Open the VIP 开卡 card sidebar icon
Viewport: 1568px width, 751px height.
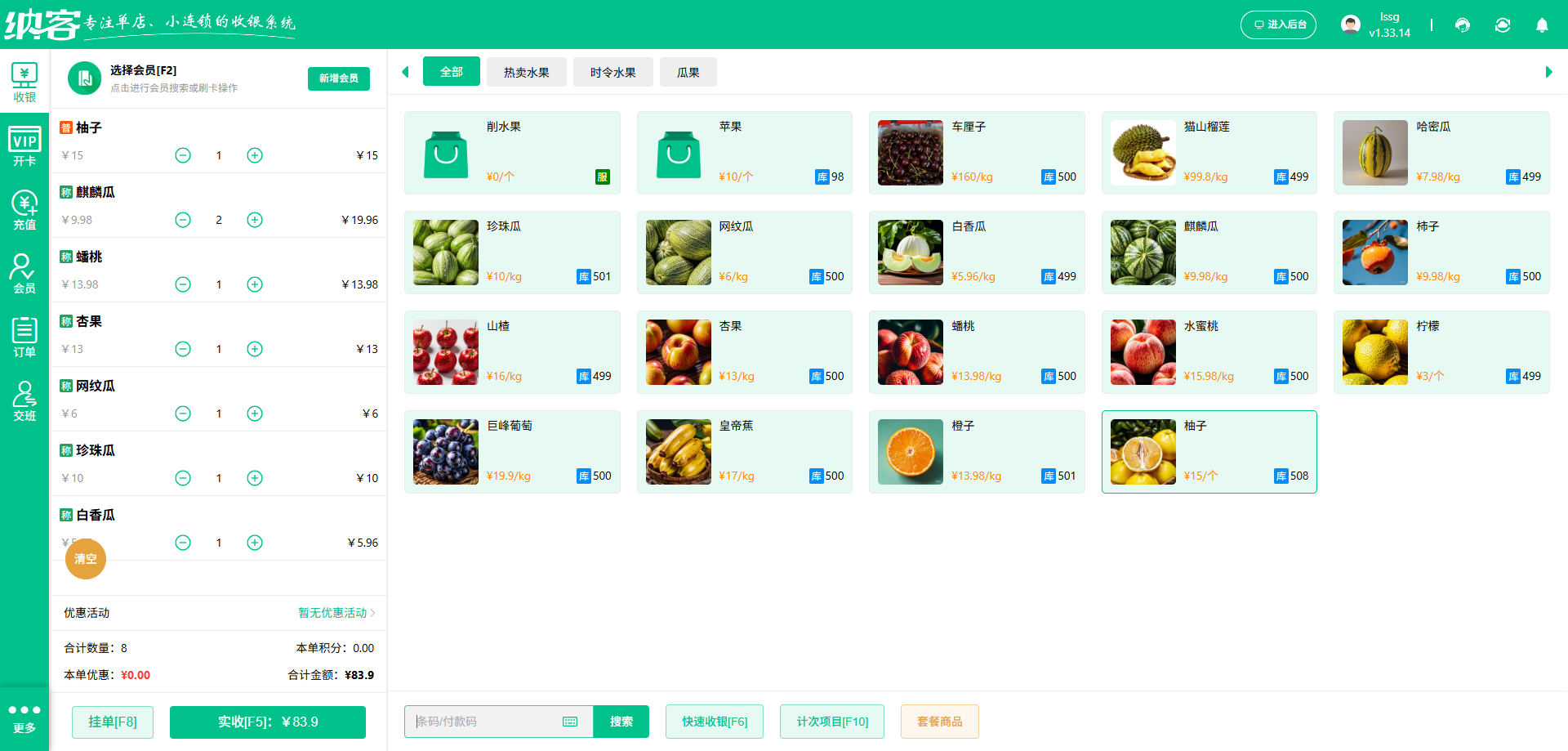[x=24, y=146]
